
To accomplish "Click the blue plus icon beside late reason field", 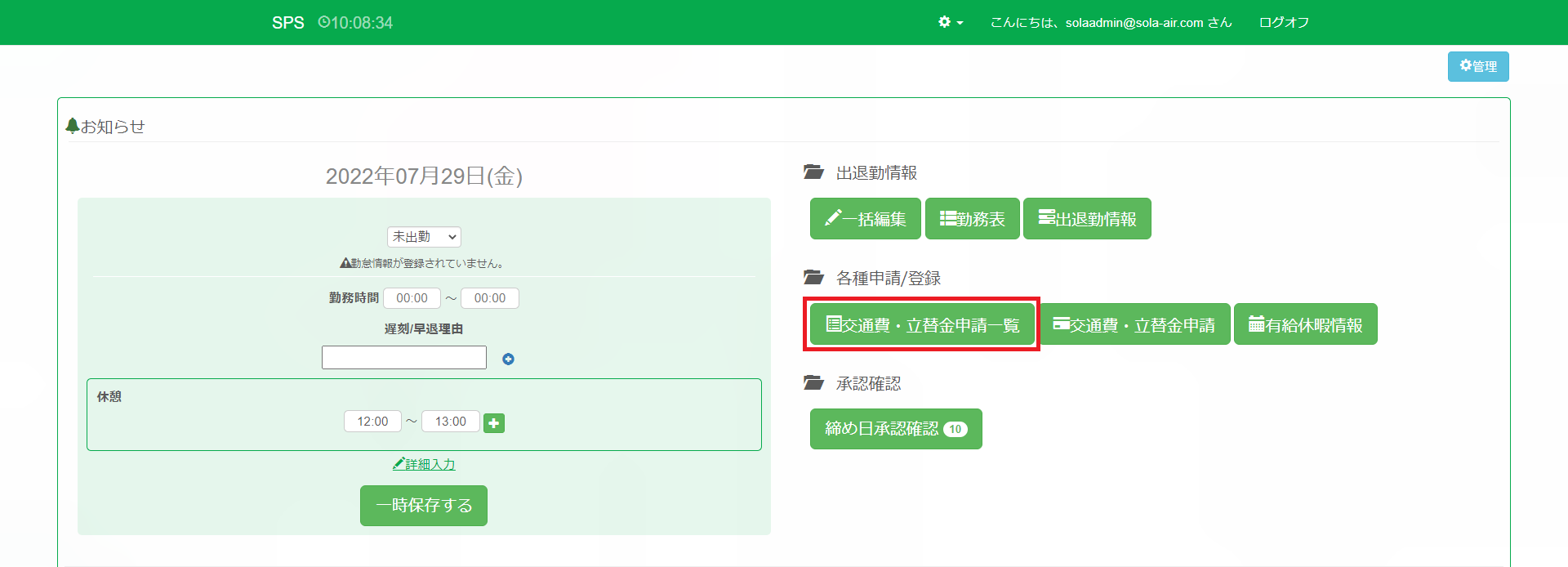I will [508, 359].
